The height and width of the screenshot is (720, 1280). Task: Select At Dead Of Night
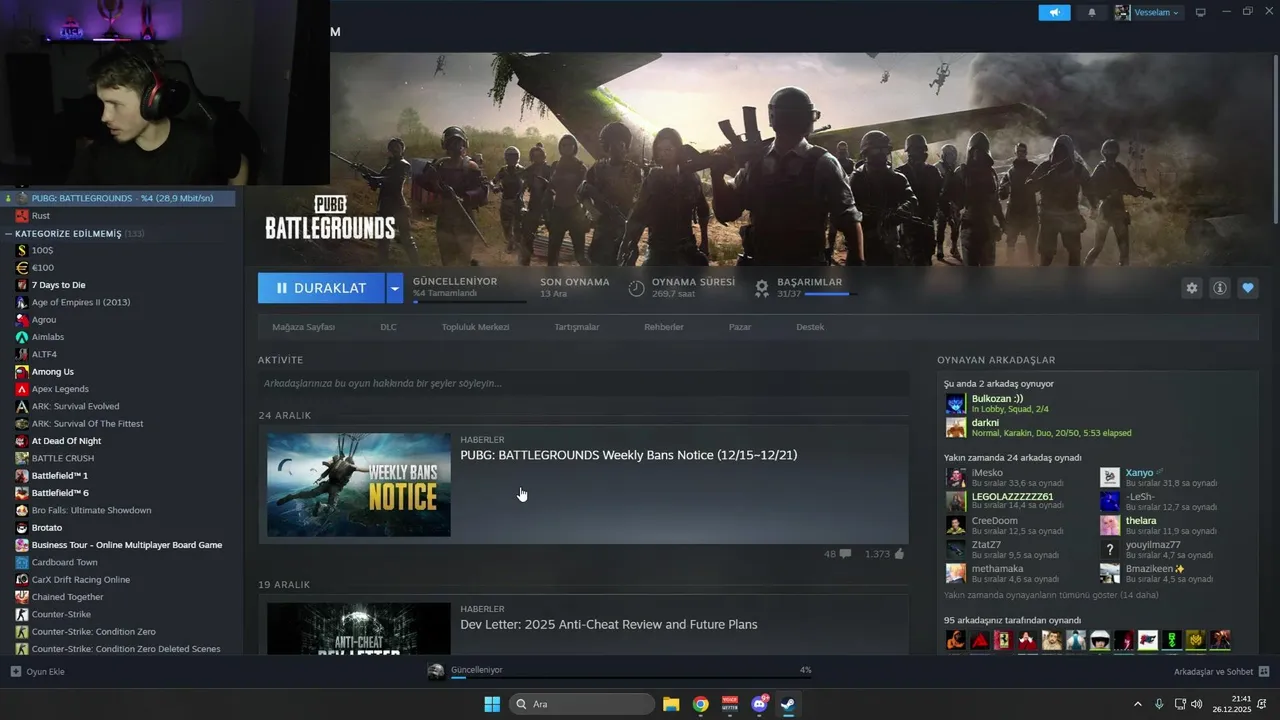point(66,441)
